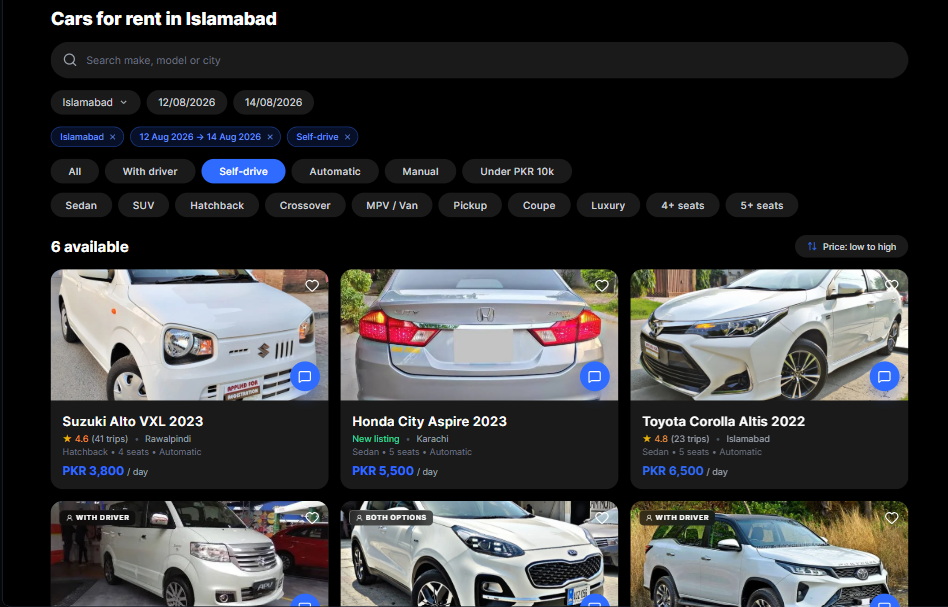Click the search magnifier icon

70,60
